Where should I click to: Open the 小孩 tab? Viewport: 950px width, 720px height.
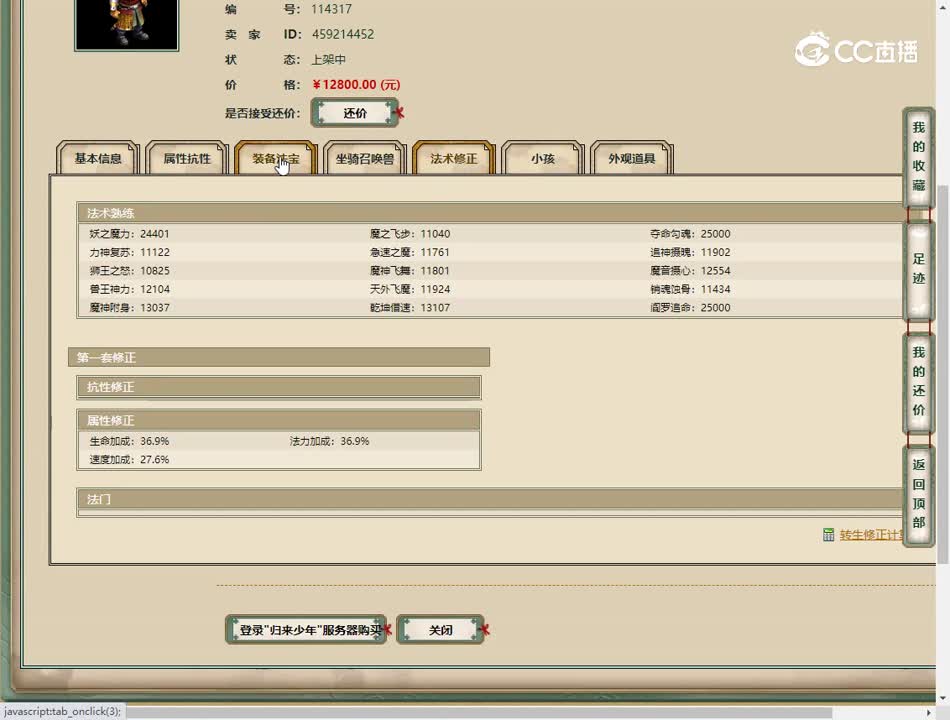point(543,158)
